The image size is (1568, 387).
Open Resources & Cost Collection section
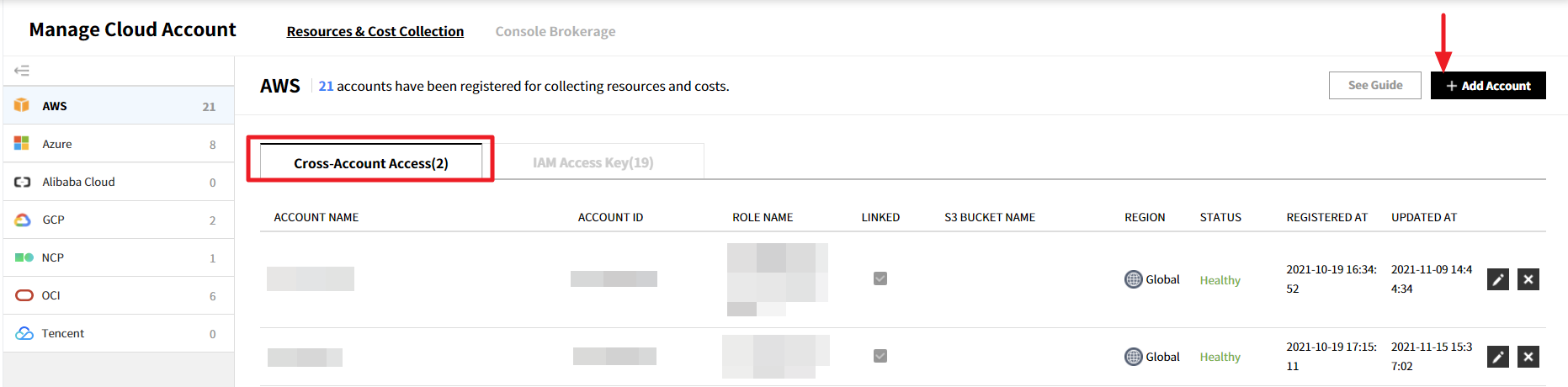tap(375, 31)
